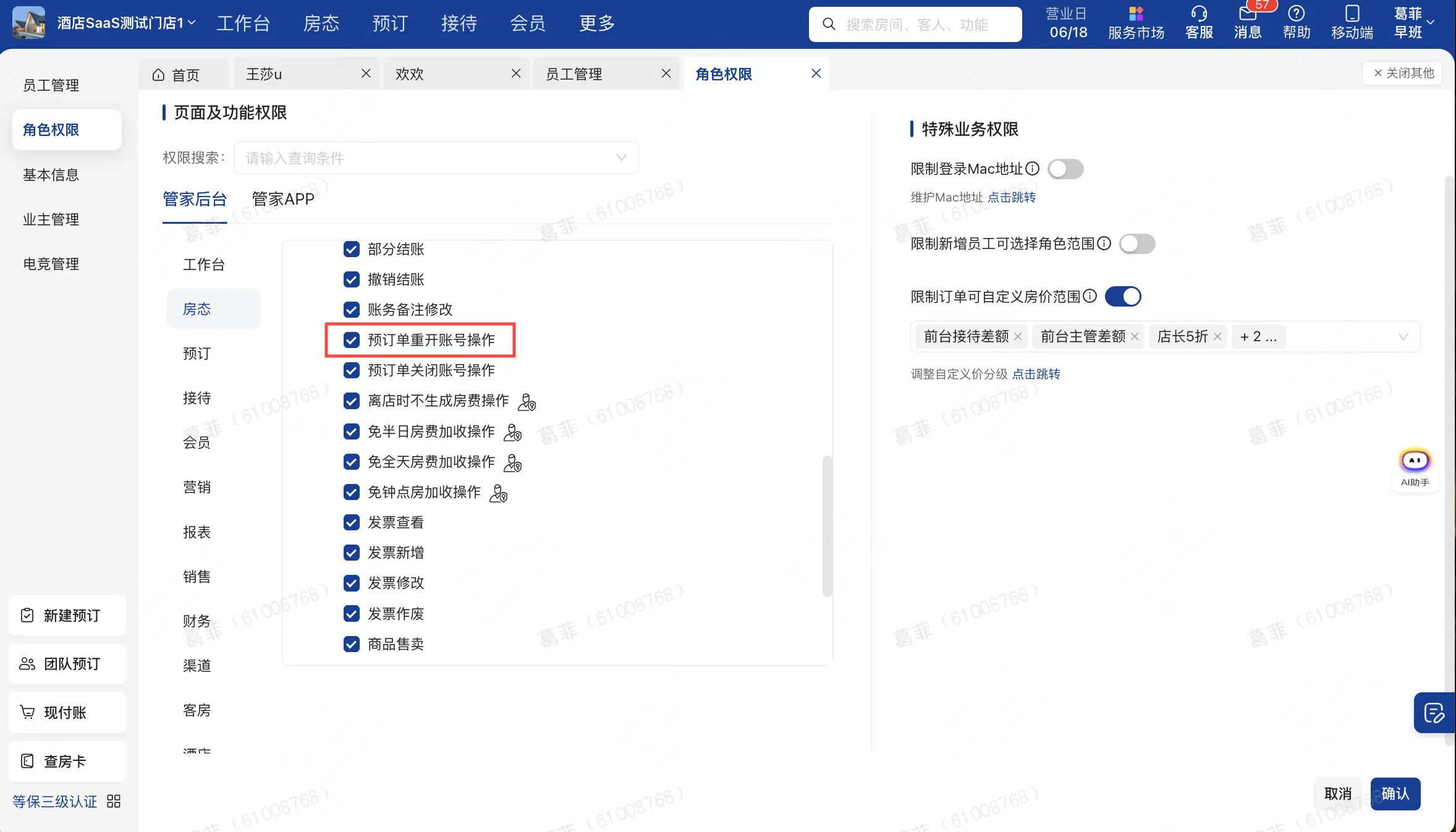Image resolution: width=1456 pixels, height=832 pixels.
Task: Select the 管家后台 tab
Action: point(195,199)
